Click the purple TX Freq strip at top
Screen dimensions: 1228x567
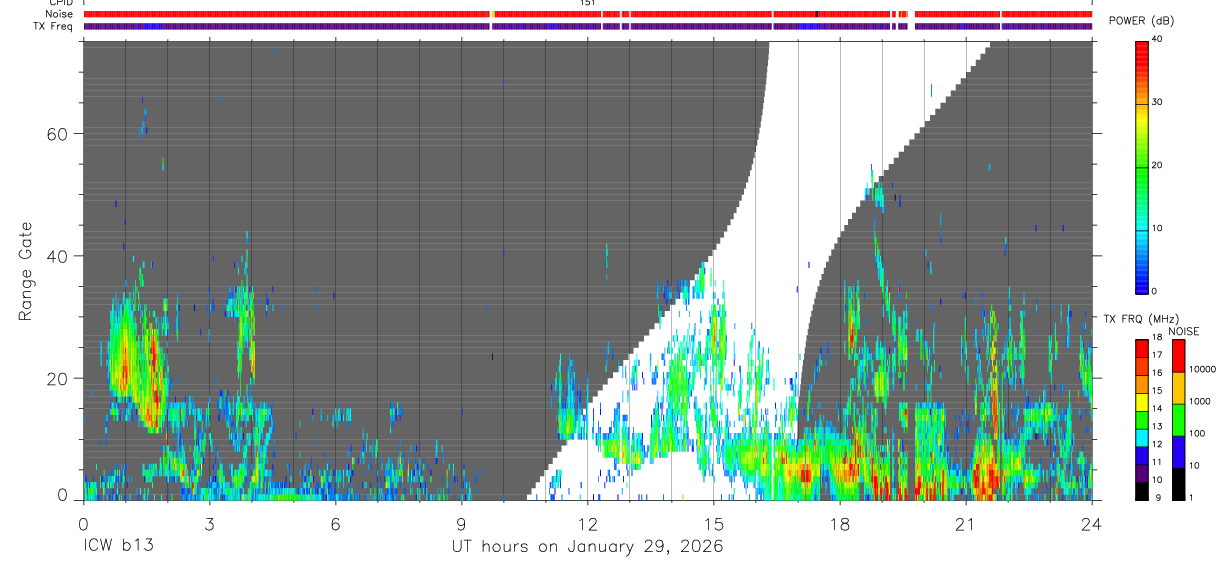point(587,26)
